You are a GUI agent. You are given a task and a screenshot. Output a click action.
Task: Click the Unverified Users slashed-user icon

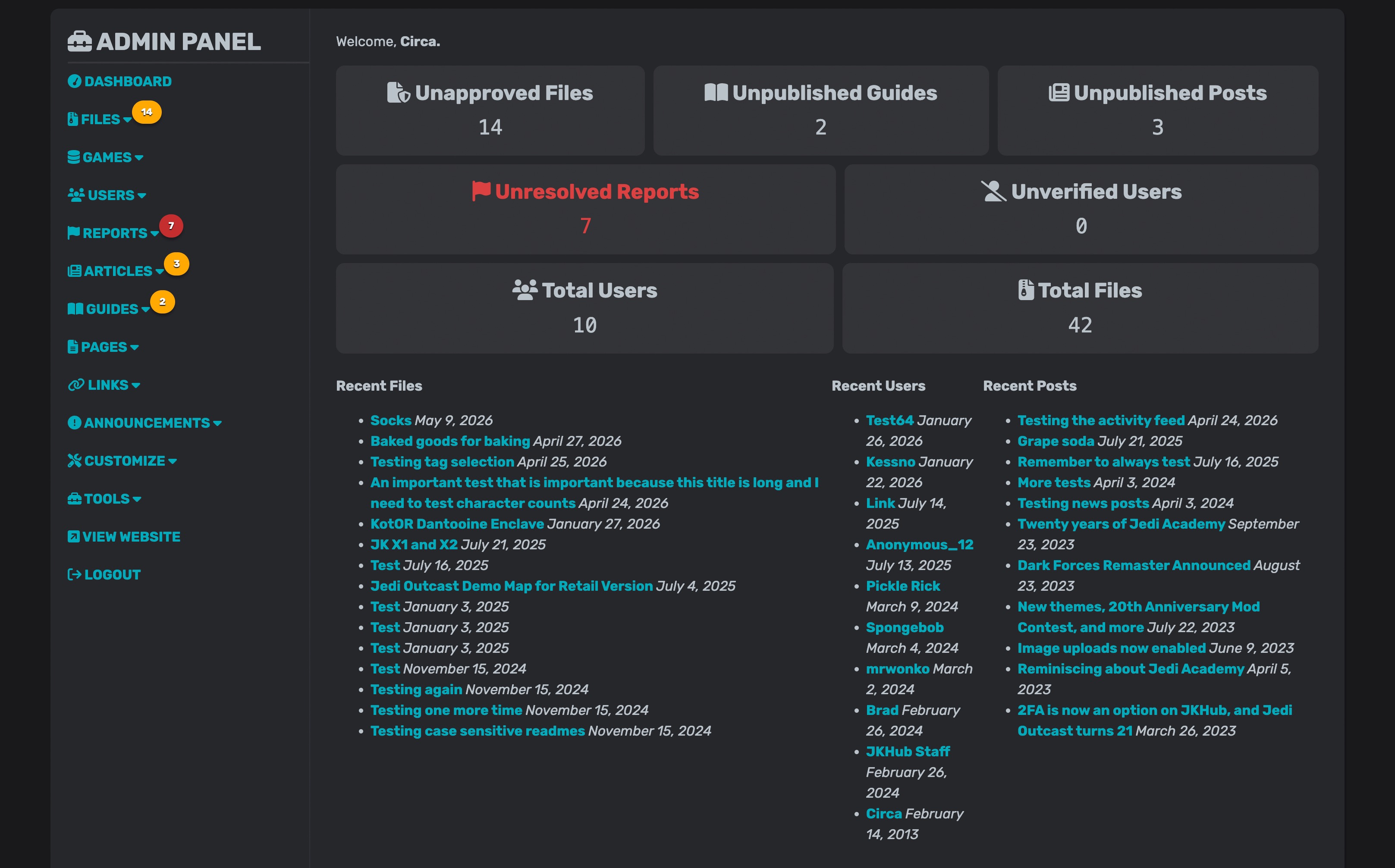click(993, 191)
